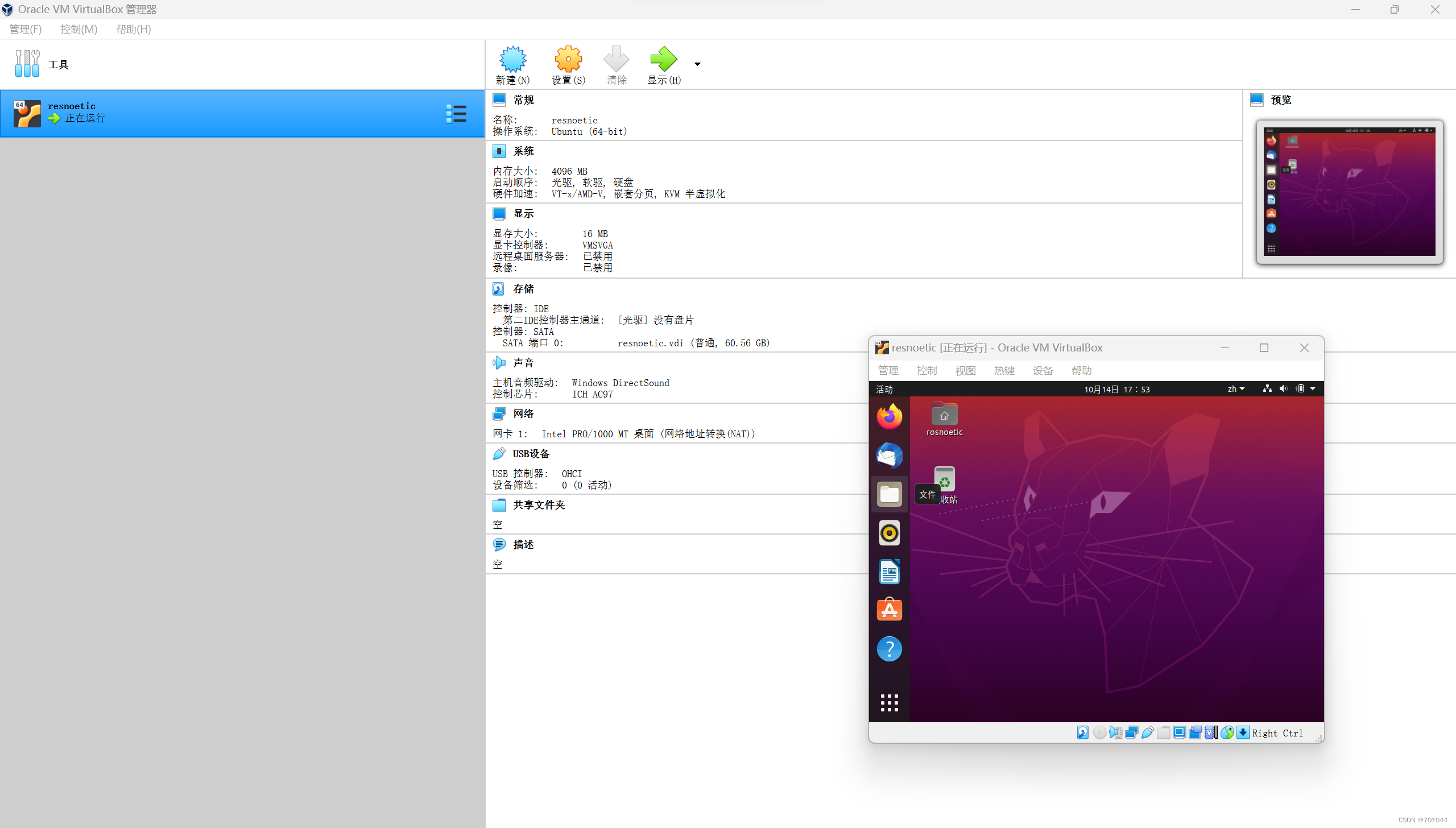Image resolution: width=1456 pixels, height=828 pixels.
Task: Open Thunderbird mail in the dock
Action: (889, 456)
